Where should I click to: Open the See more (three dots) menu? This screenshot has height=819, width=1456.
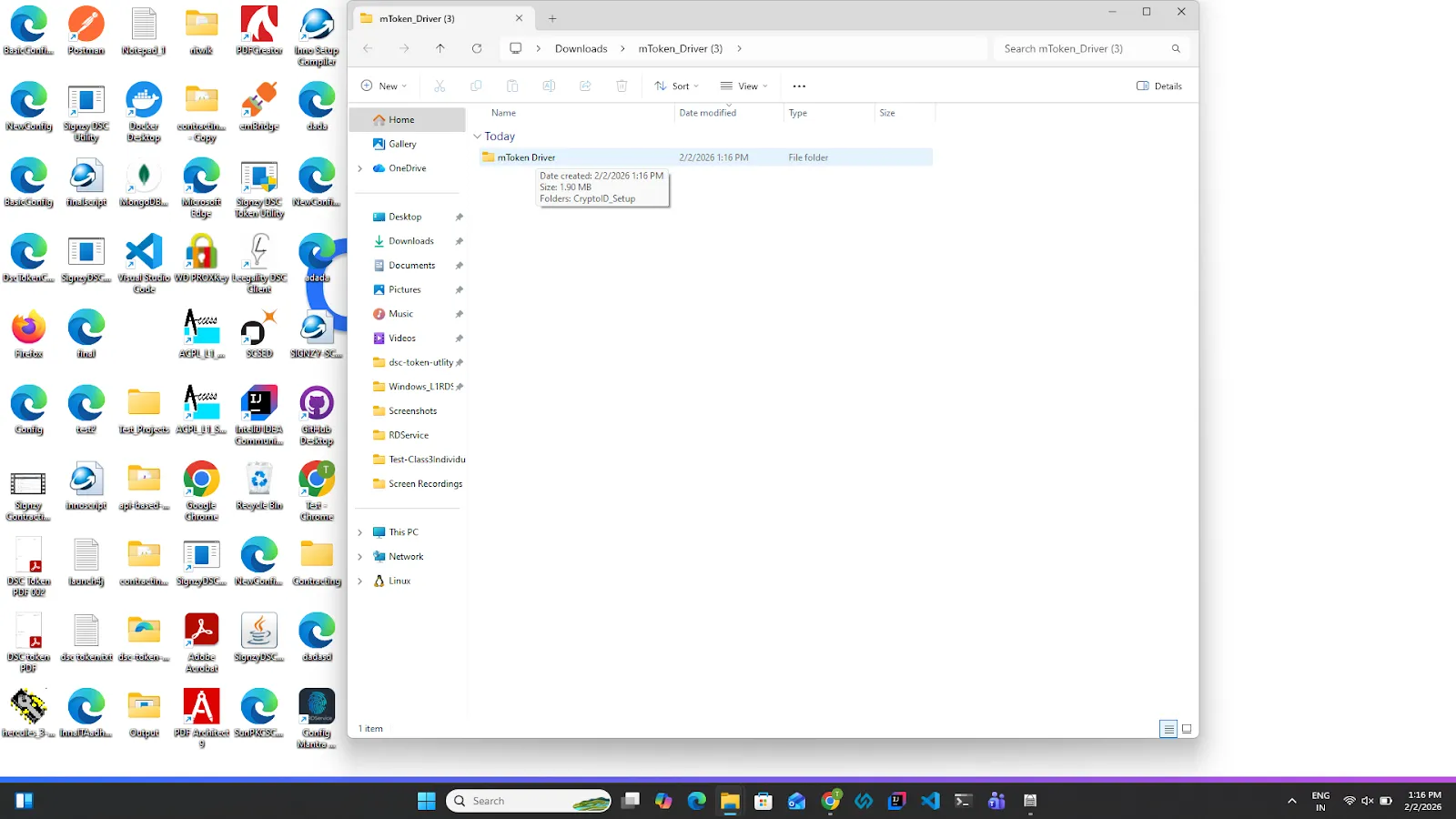click(x=799, y=86)
